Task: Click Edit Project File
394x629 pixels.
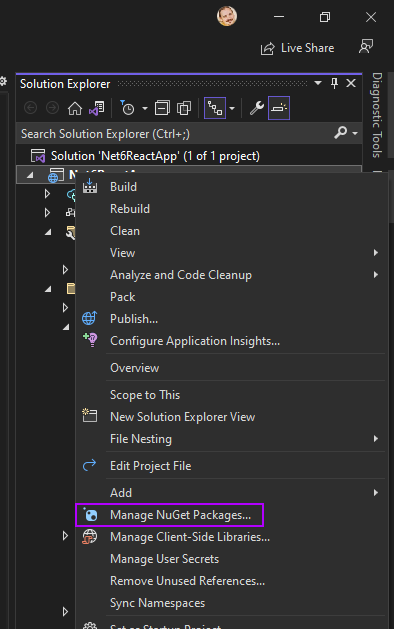Action: (231, 466)
